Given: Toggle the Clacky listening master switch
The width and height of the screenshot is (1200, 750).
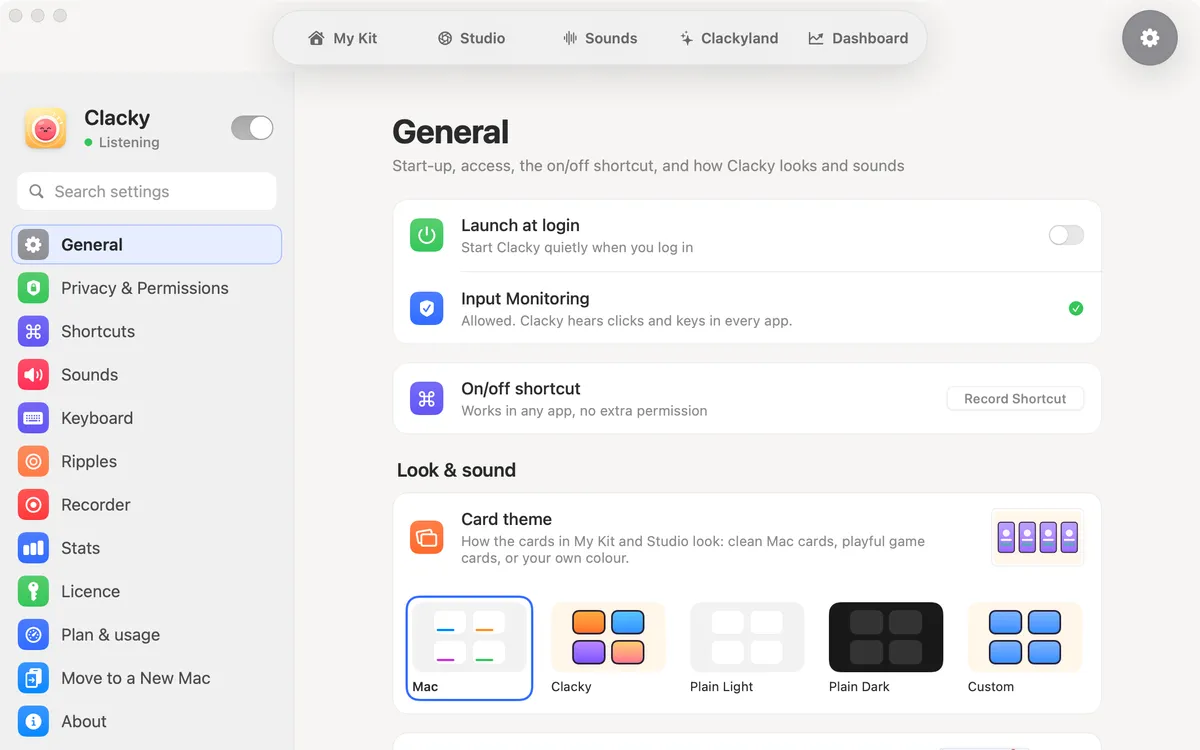Looking at the screenshot, I should (252, 128).
